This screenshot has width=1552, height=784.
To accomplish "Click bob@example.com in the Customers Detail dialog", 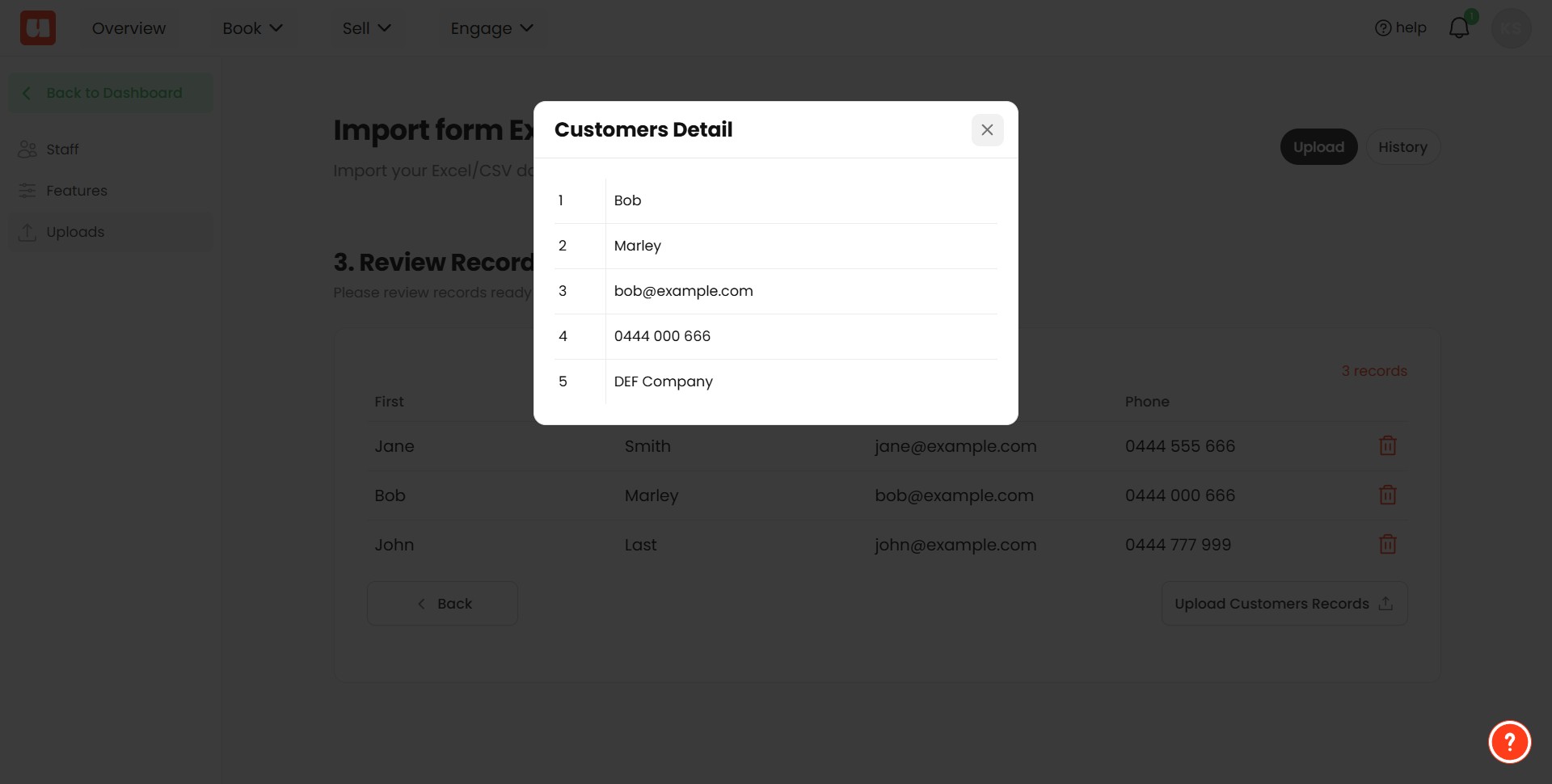I will pyautogui.click(x=683, y=291).
